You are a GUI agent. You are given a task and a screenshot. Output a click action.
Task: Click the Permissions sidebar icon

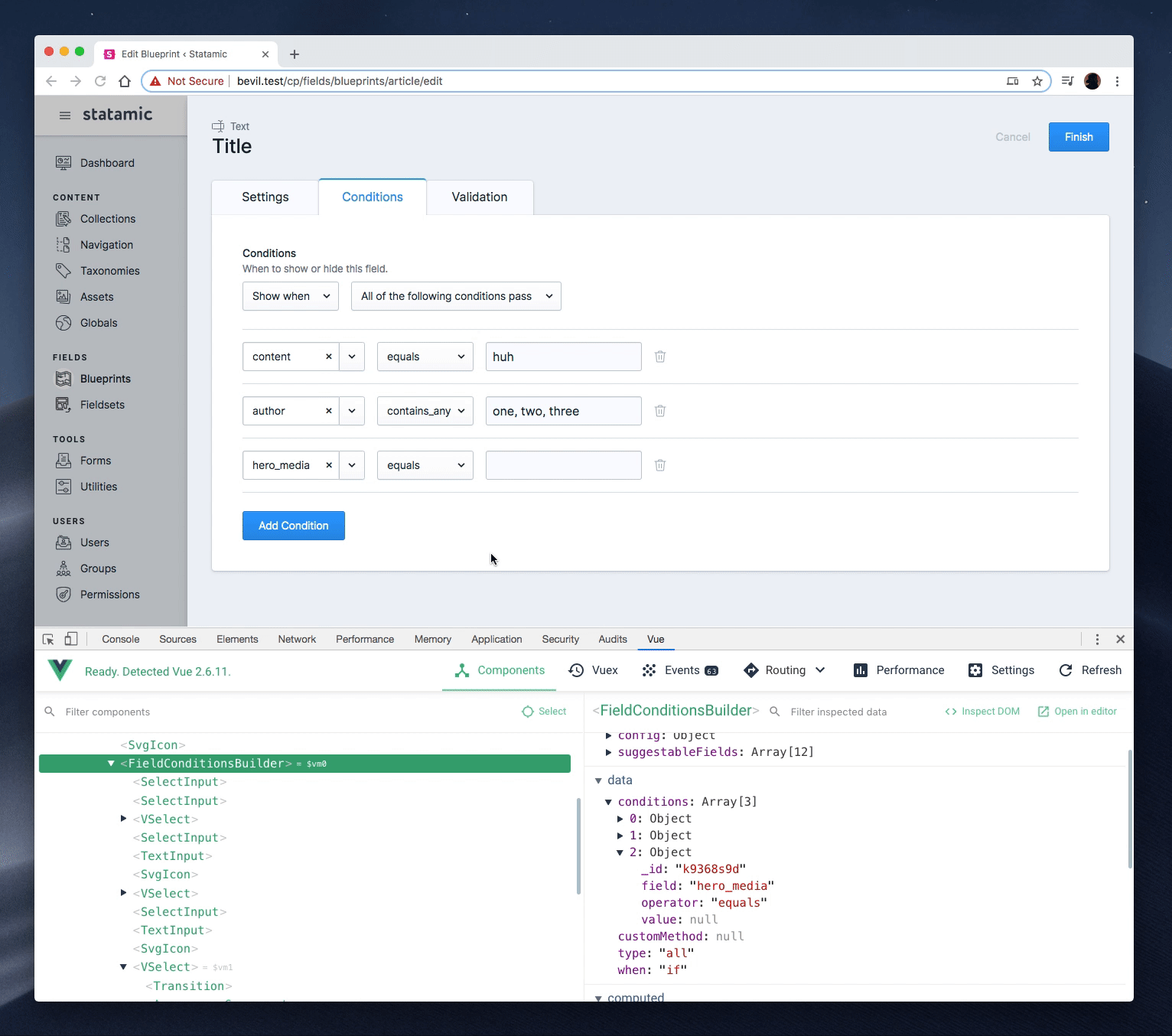click(63, 595)
